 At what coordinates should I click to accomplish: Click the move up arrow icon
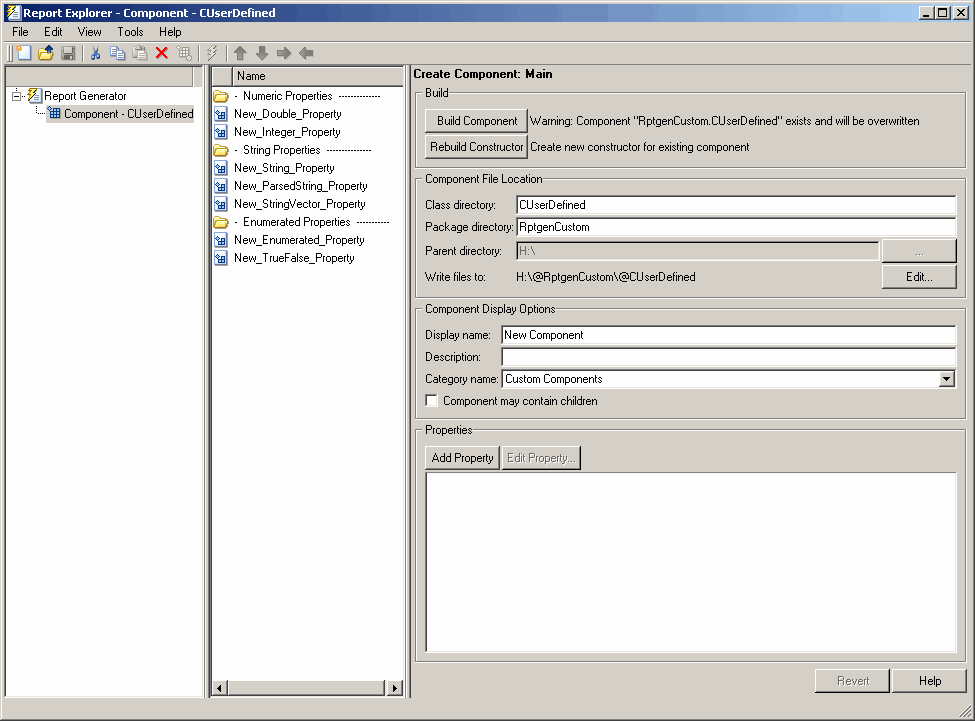pos(240,53)
